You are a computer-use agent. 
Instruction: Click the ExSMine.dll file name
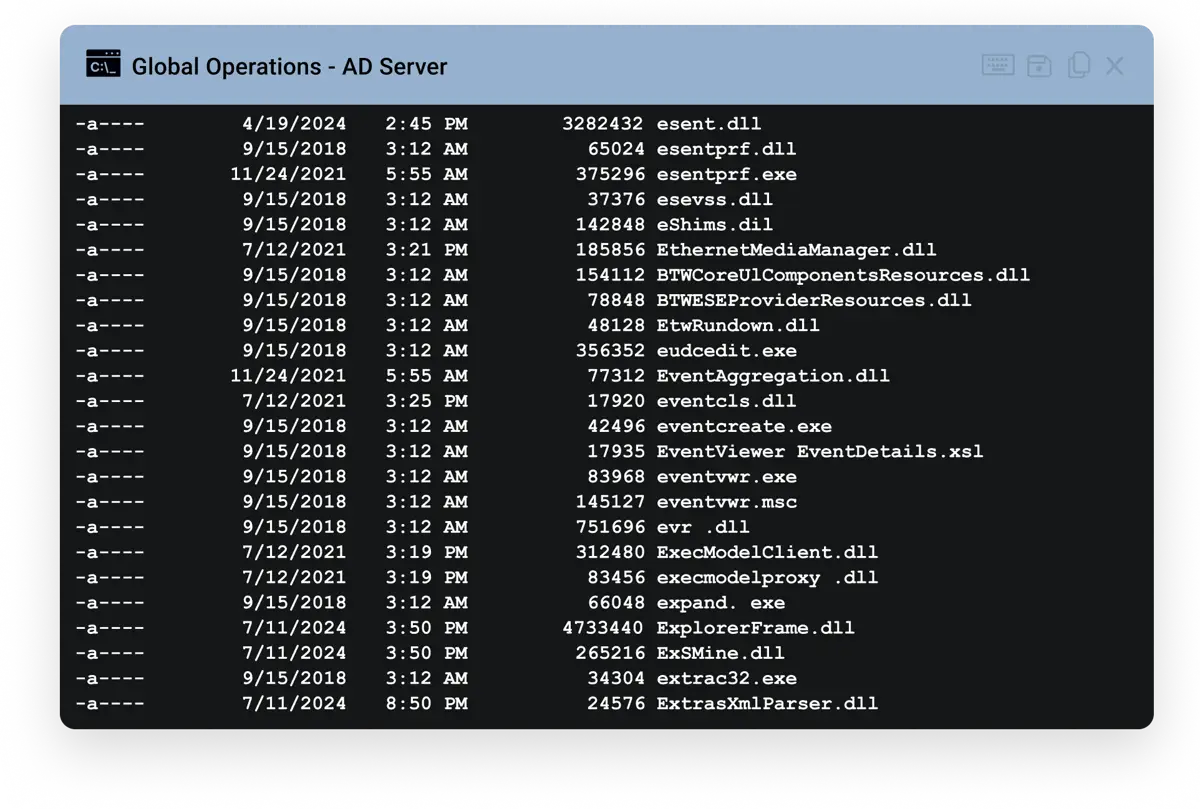[x=721, y=653]
